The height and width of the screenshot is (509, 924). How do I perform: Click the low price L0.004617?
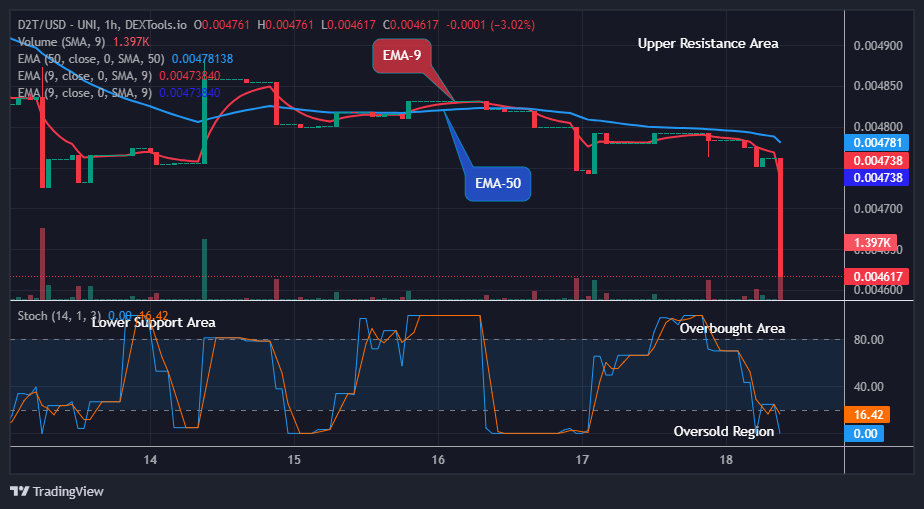point(348,25)
